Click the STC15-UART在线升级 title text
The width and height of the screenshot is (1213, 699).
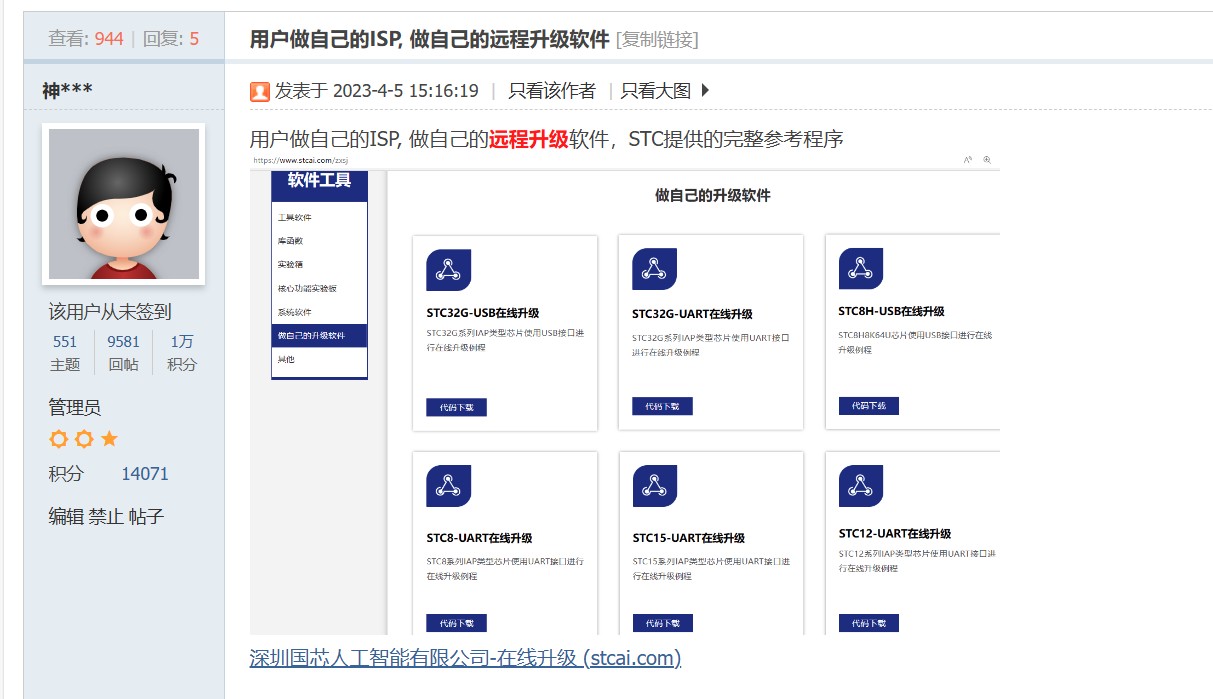(688, 538)
